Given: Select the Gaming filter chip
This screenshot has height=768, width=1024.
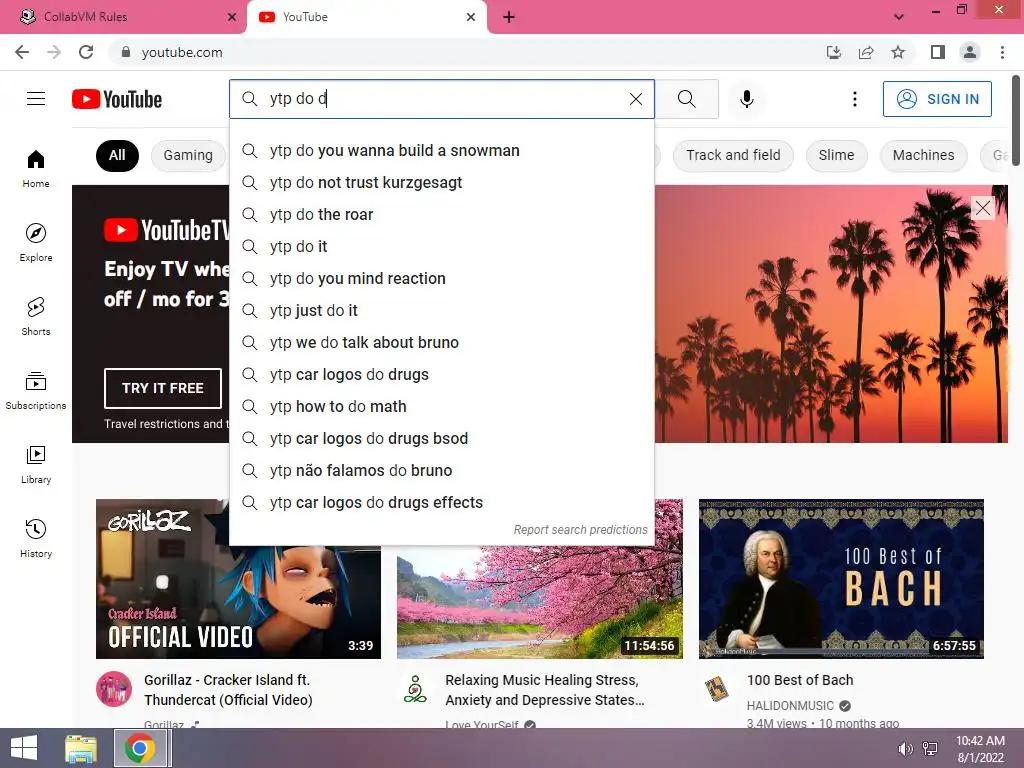Looking at the screenshot, I should (x=188, y=155).
